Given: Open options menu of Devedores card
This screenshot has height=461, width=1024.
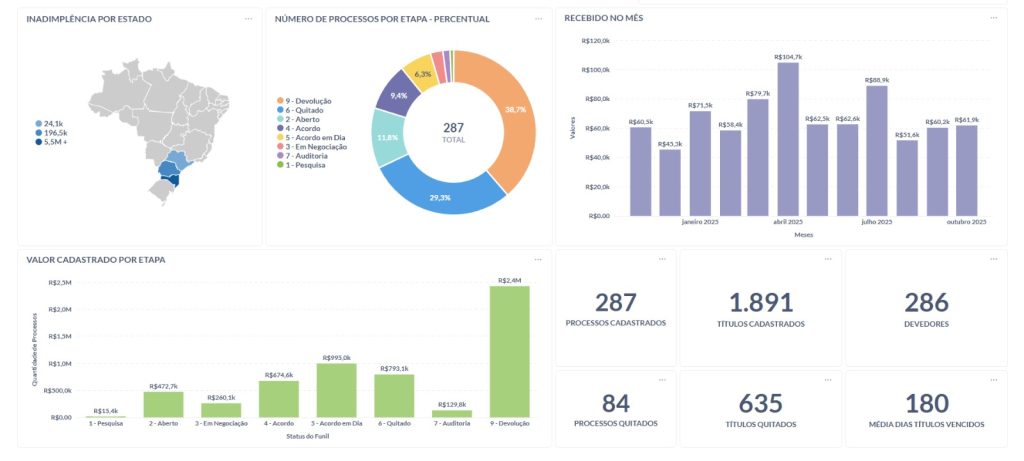Looking at the screenshot, I should pos(993,259).
